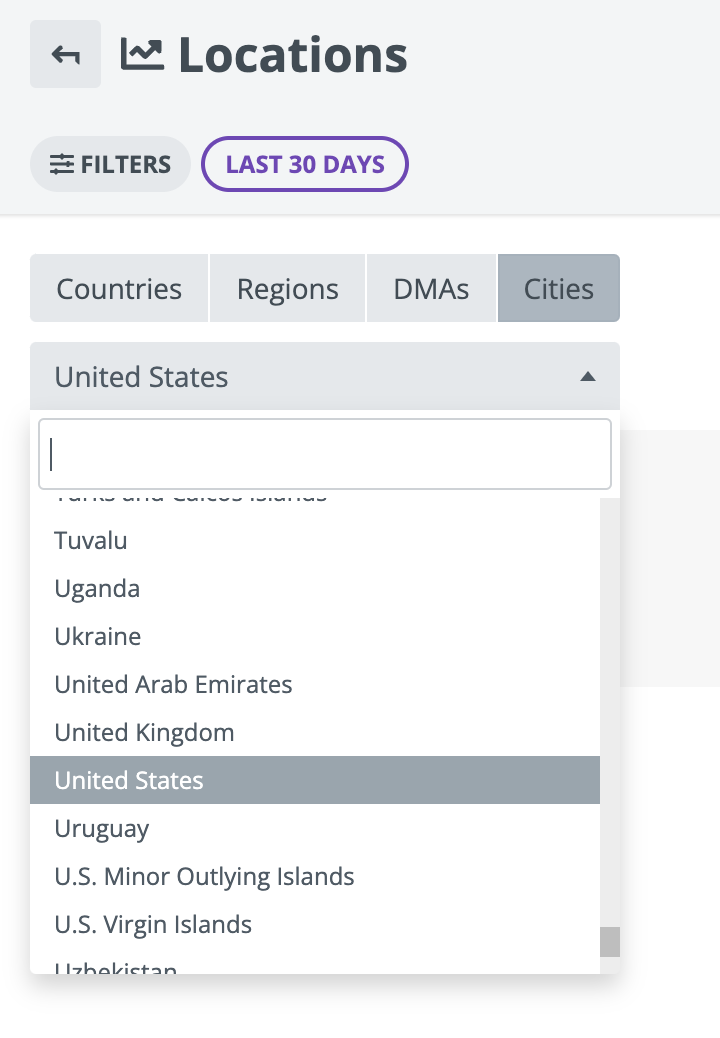This screenshot has height=1038, width=720.
Task: Select United Arab Emirates option
Action: (173, 685)
